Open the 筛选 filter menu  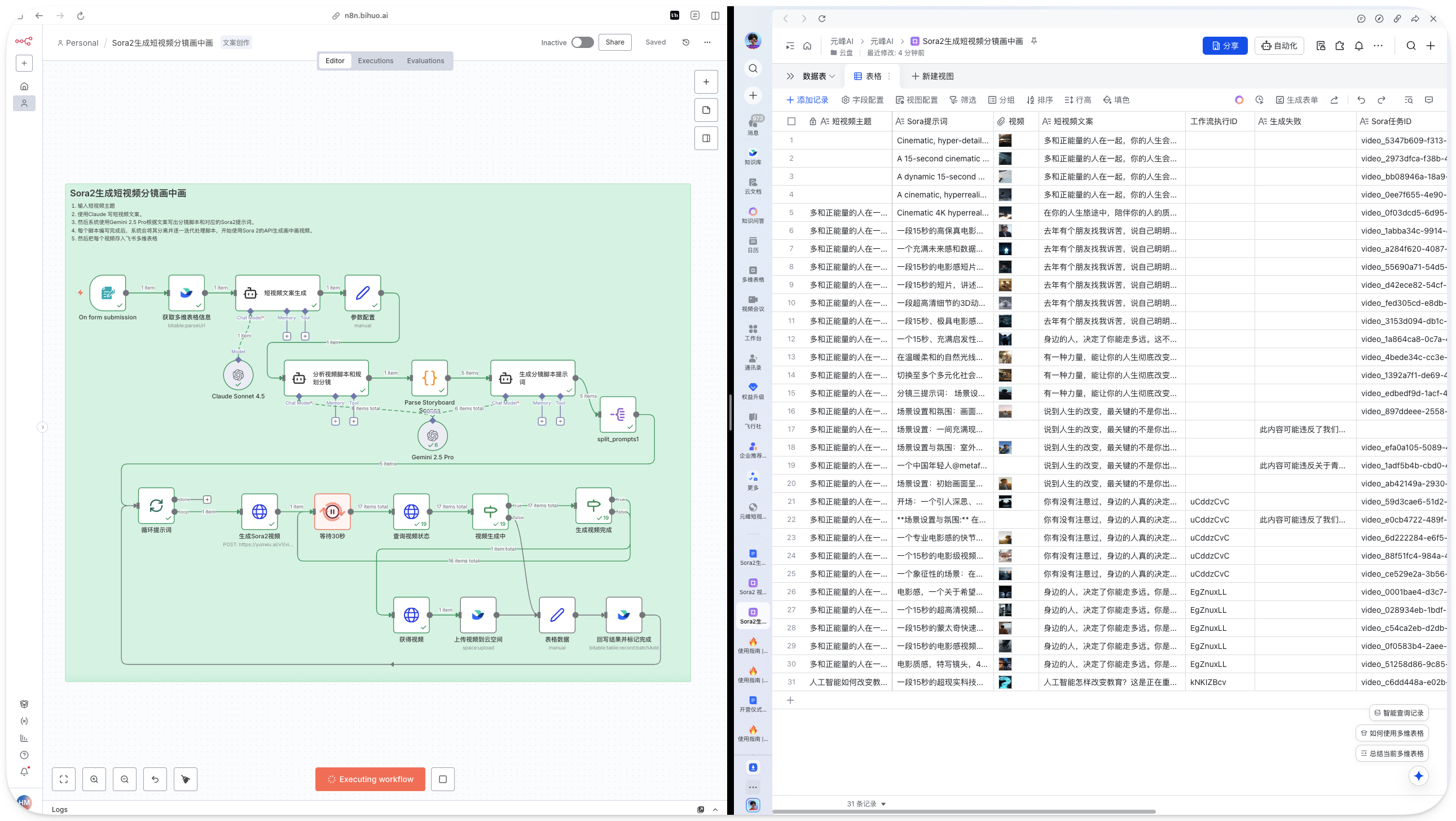[962, 100]
